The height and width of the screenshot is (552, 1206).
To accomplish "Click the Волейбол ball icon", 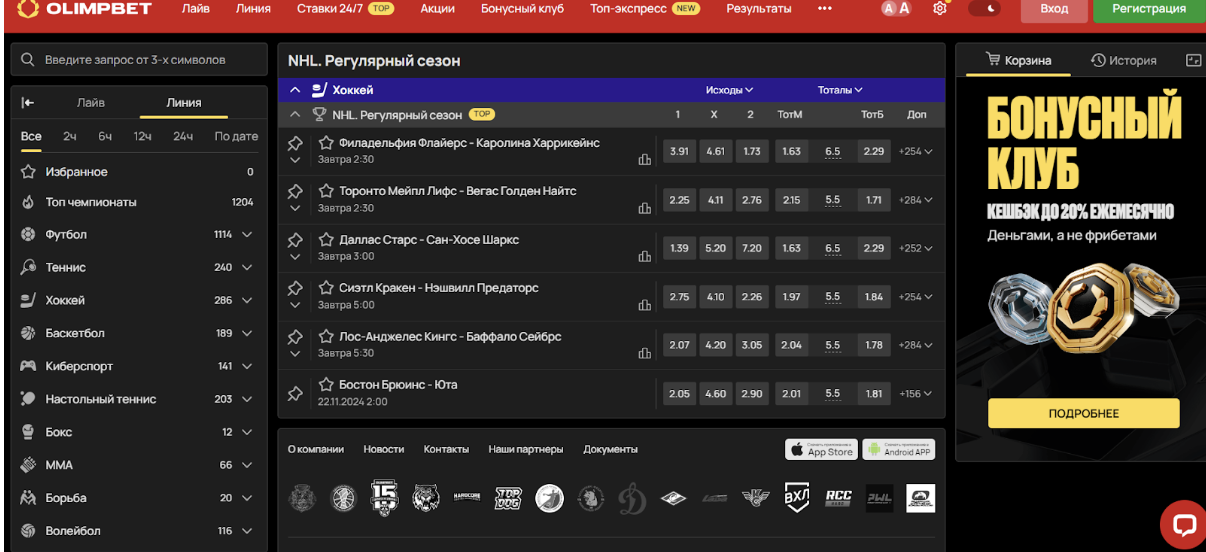I will pos(28,531).
